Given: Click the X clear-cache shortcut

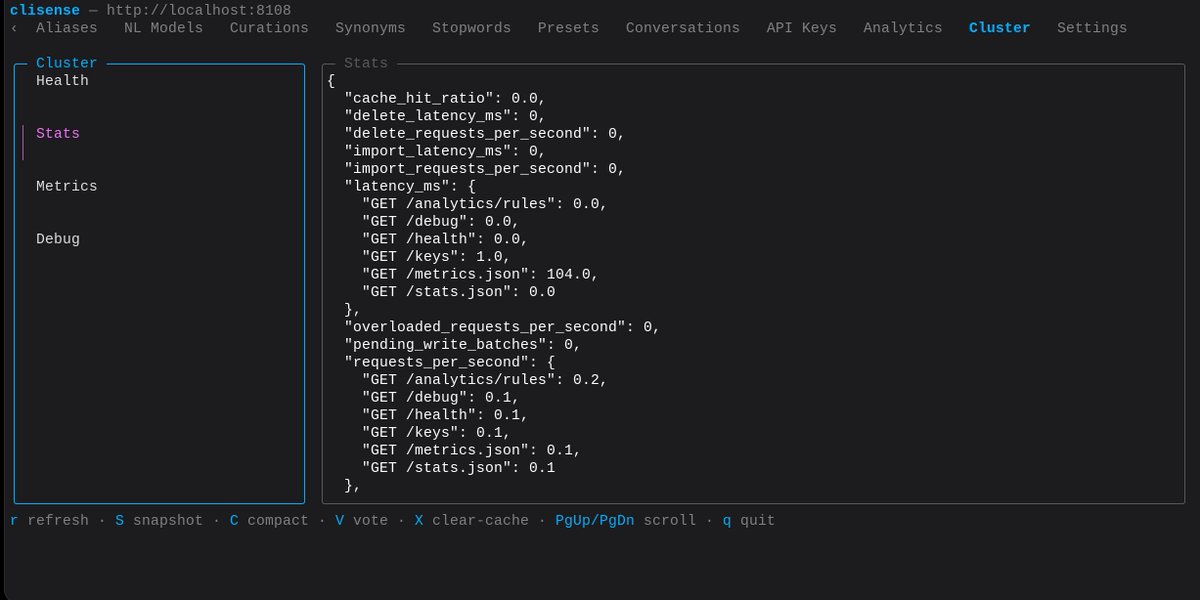Looking at the screenshot, I should (472, 521).
